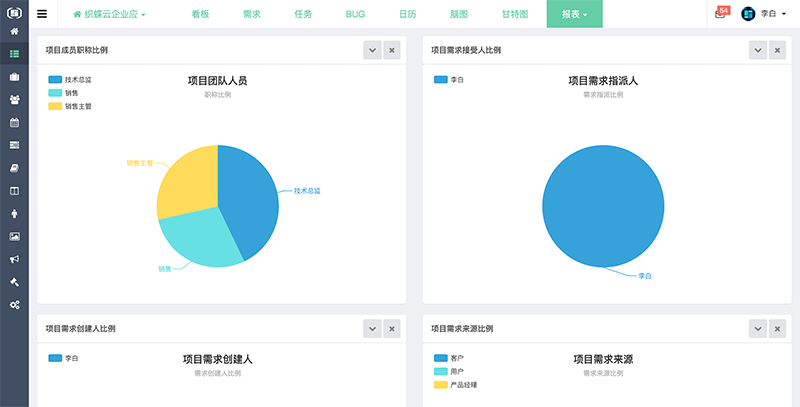Collapse the 项目需求来源比例 panel
Screen dimensions: 800x407
[758, 328]
